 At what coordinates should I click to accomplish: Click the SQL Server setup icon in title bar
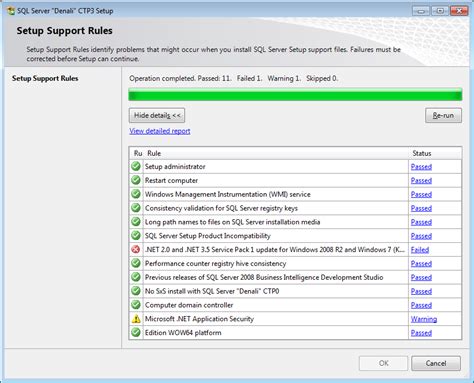[11, 11]
